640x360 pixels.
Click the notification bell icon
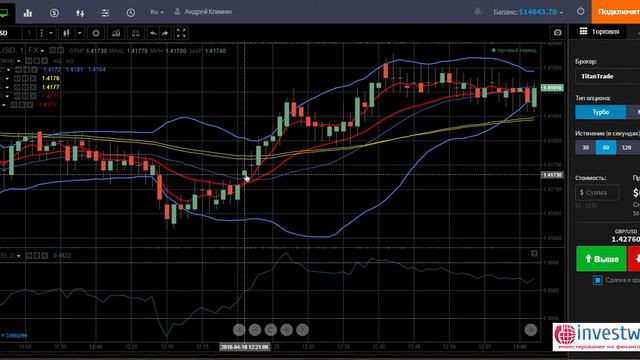[x=477, y=12]
